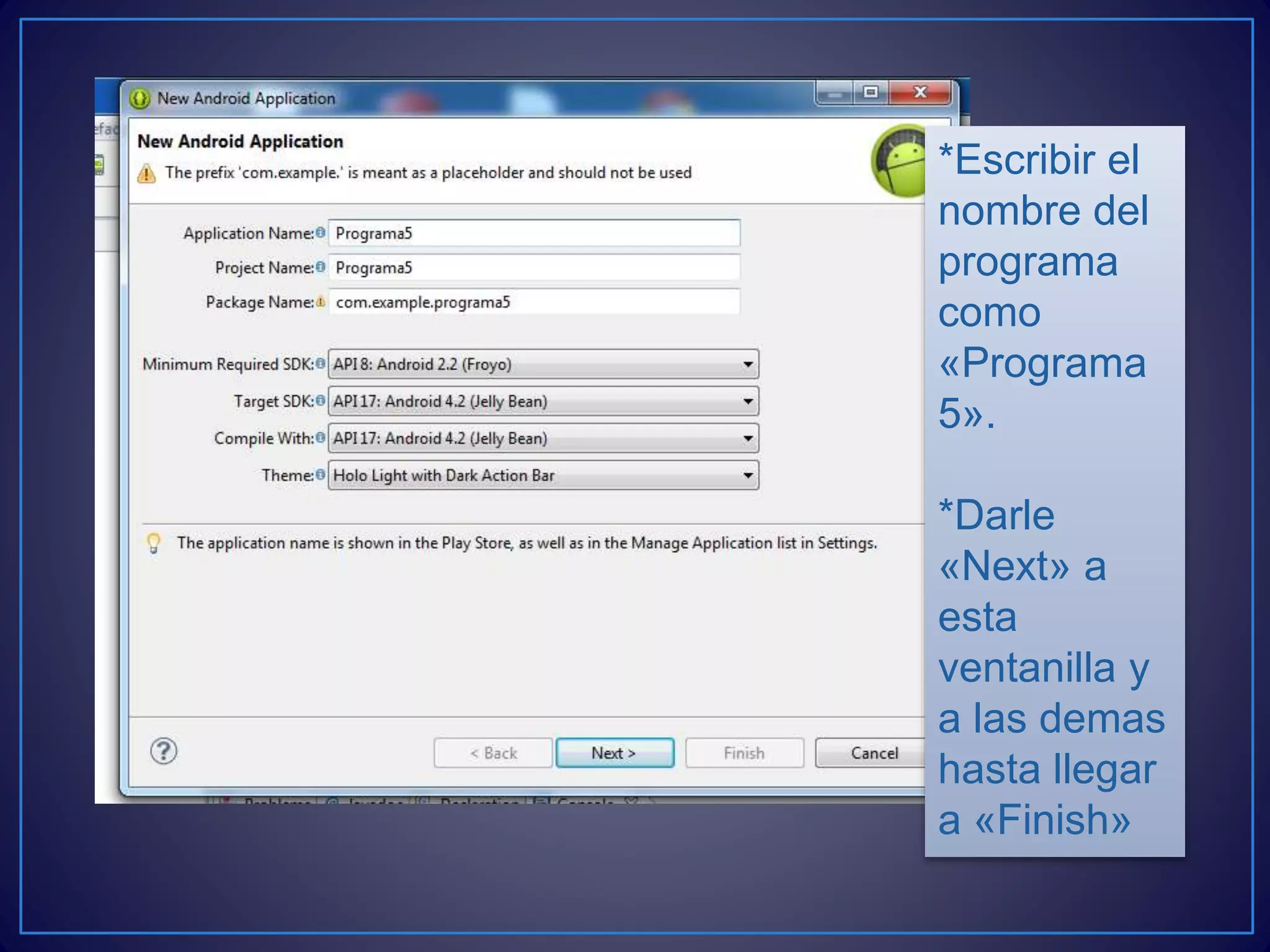Click the lightbulb tip icon

click(154, 544)
